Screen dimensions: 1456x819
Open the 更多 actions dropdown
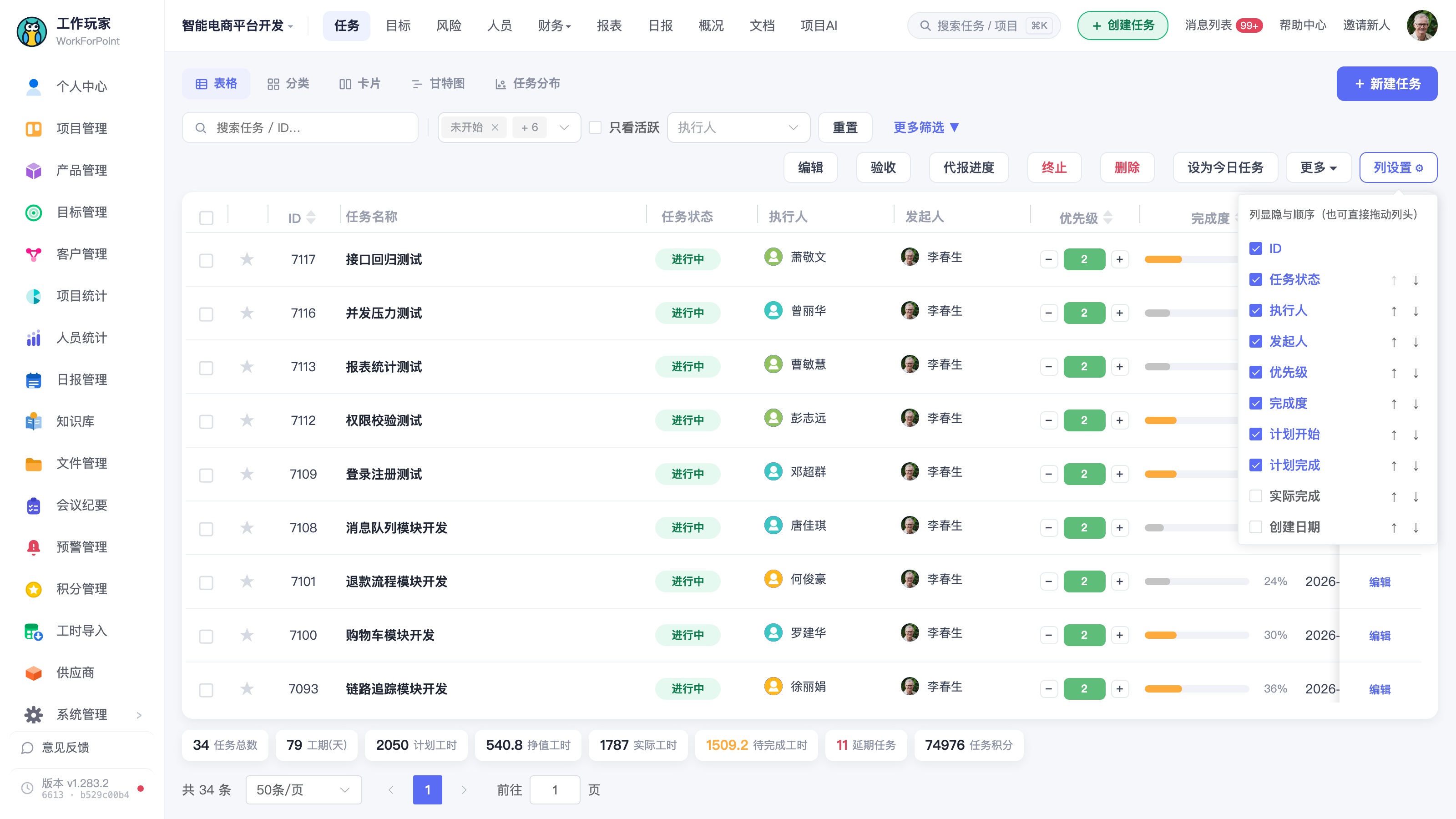(x=1318, y=167)
